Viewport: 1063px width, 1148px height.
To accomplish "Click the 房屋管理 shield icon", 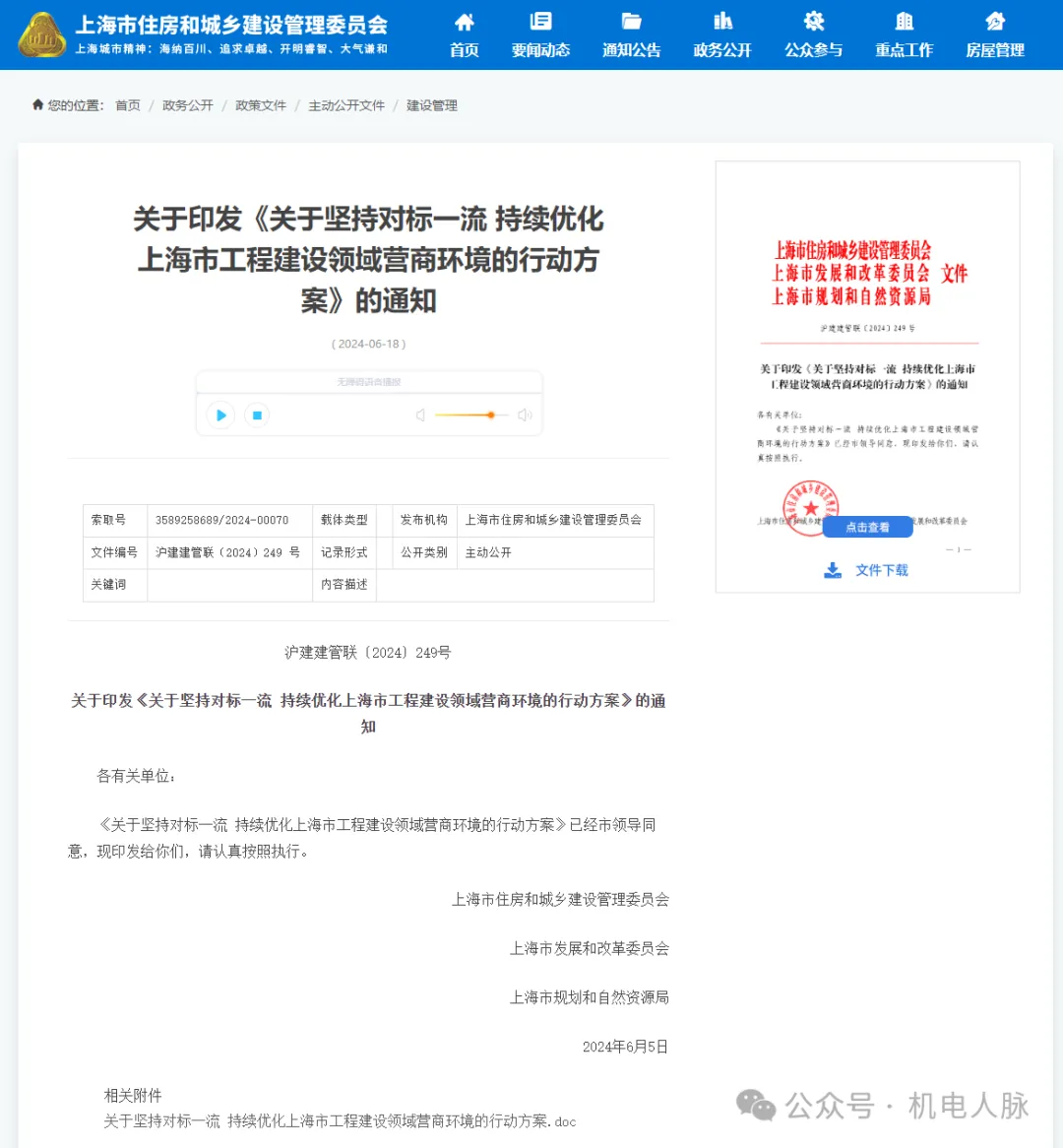I will [993, 22].
